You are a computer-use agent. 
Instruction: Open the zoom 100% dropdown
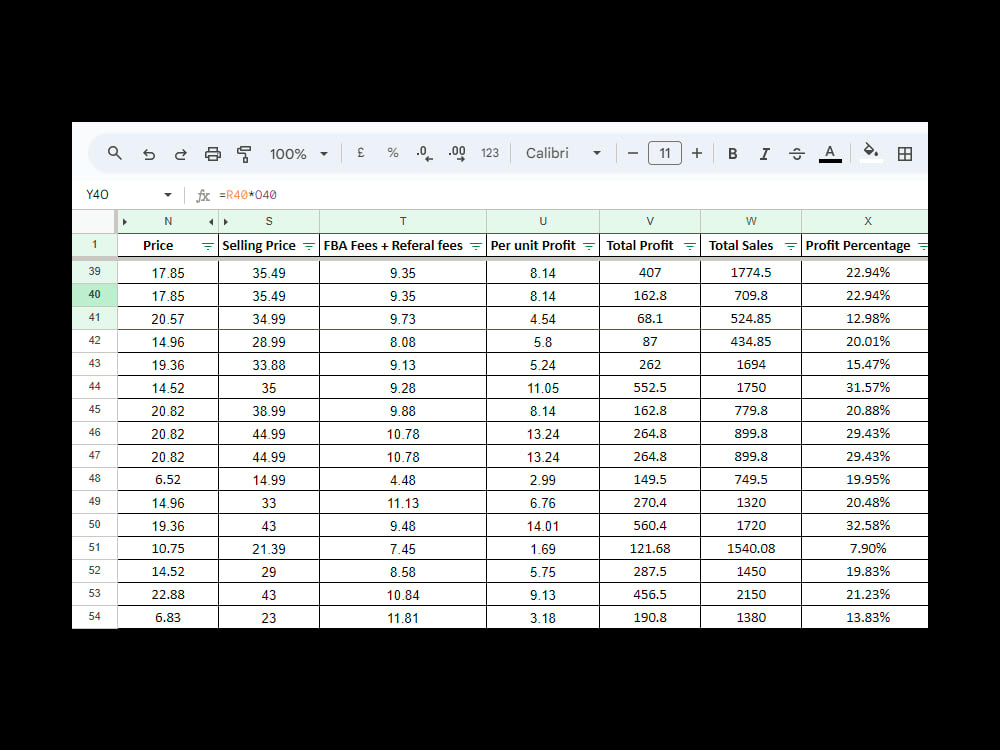coord(298,154)
